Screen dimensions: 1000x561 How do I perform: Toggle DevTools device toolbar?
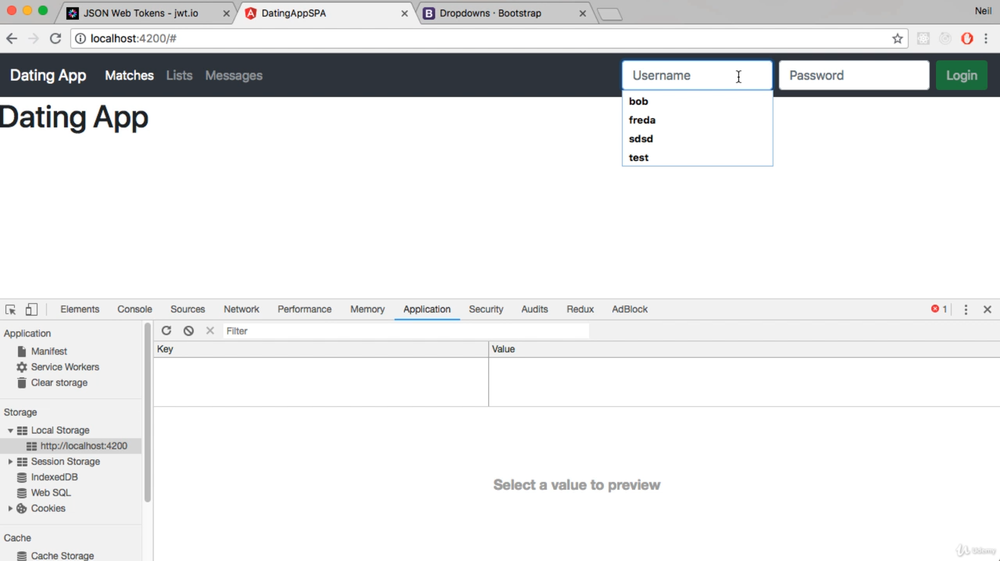(x=31, y=309)
